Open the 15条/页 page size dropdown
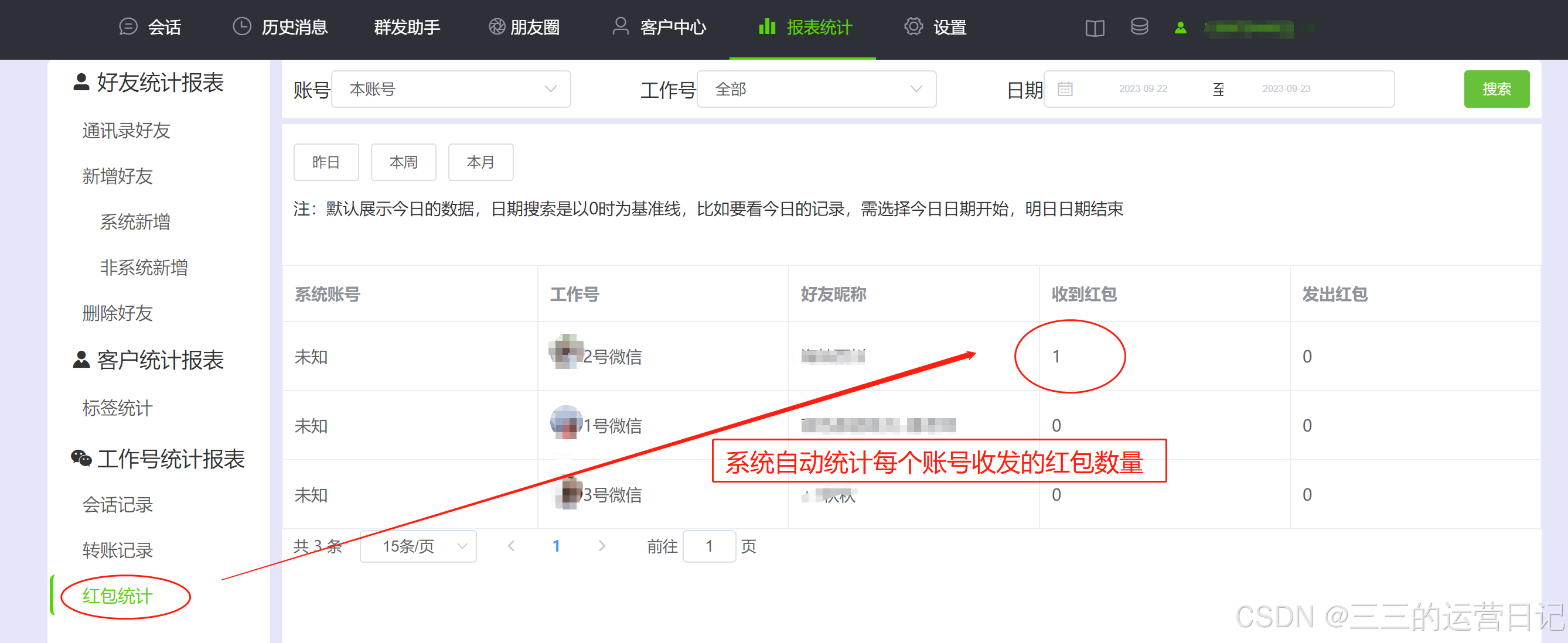This screenshot has width=1568, height=643. click(x=418, y=546)
